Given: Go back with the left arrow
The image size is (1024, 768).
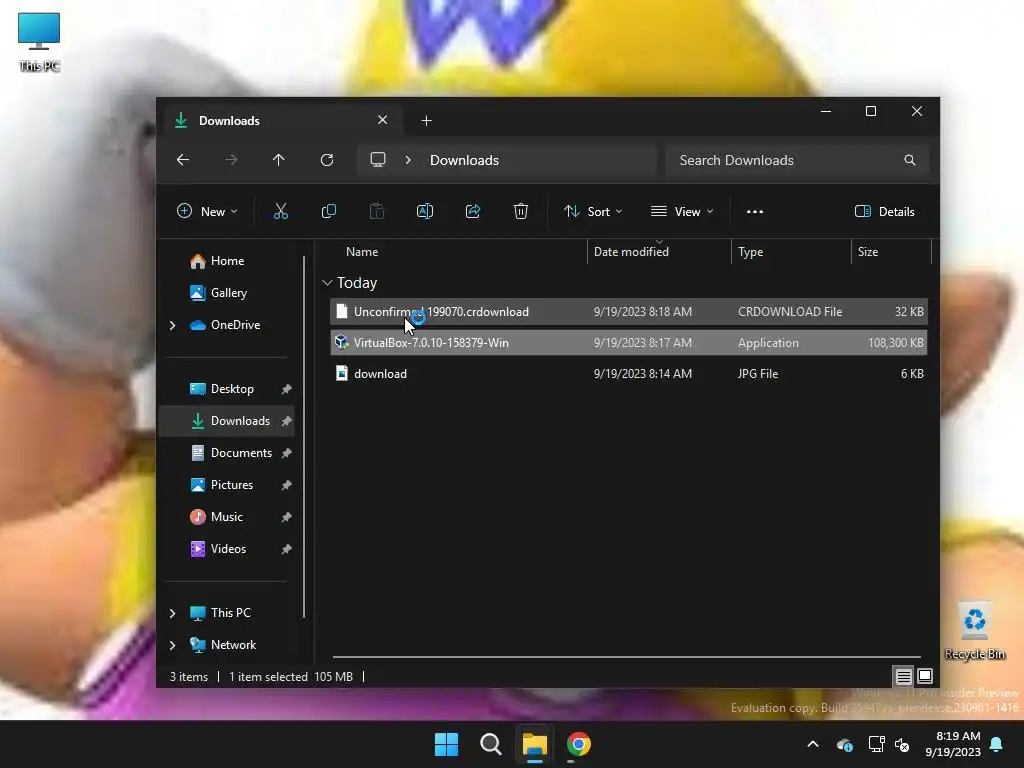Looking at the screenshot, I should [x=183, y=160].
